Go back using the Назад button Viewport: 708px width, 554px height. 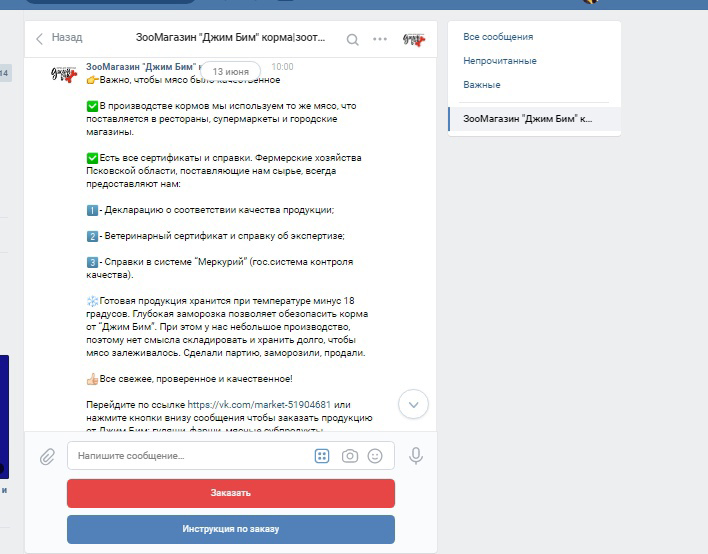[59, 38]
